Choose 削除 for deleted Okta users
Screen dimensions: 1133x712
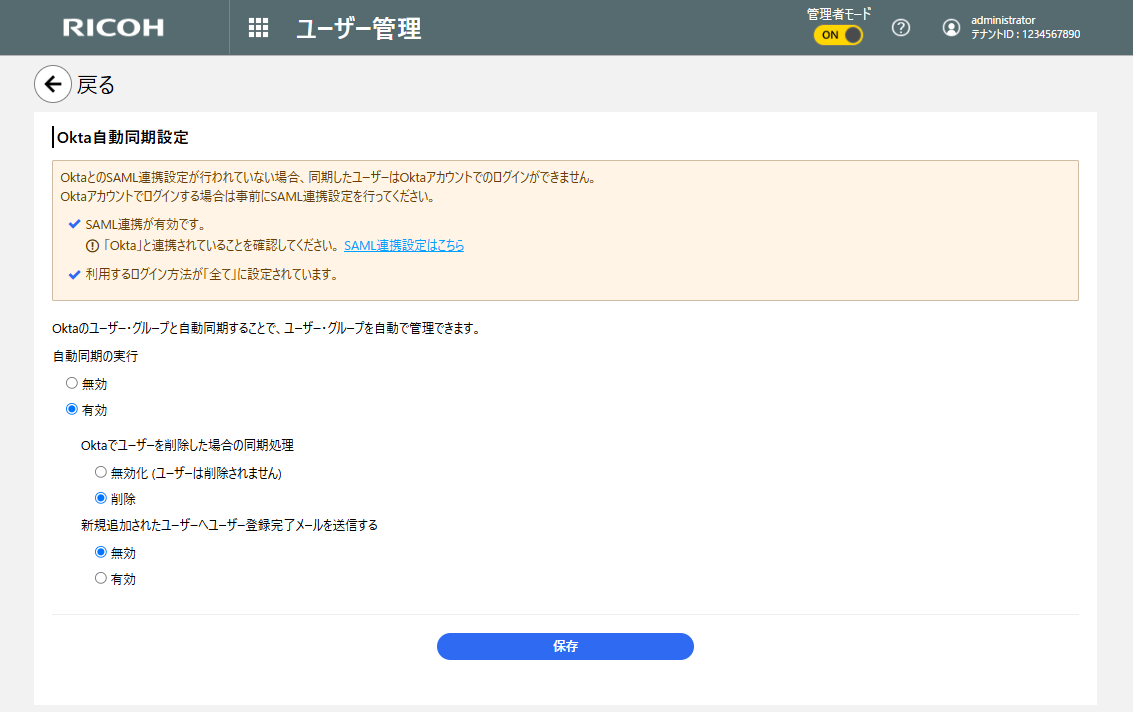click(100, 498)
